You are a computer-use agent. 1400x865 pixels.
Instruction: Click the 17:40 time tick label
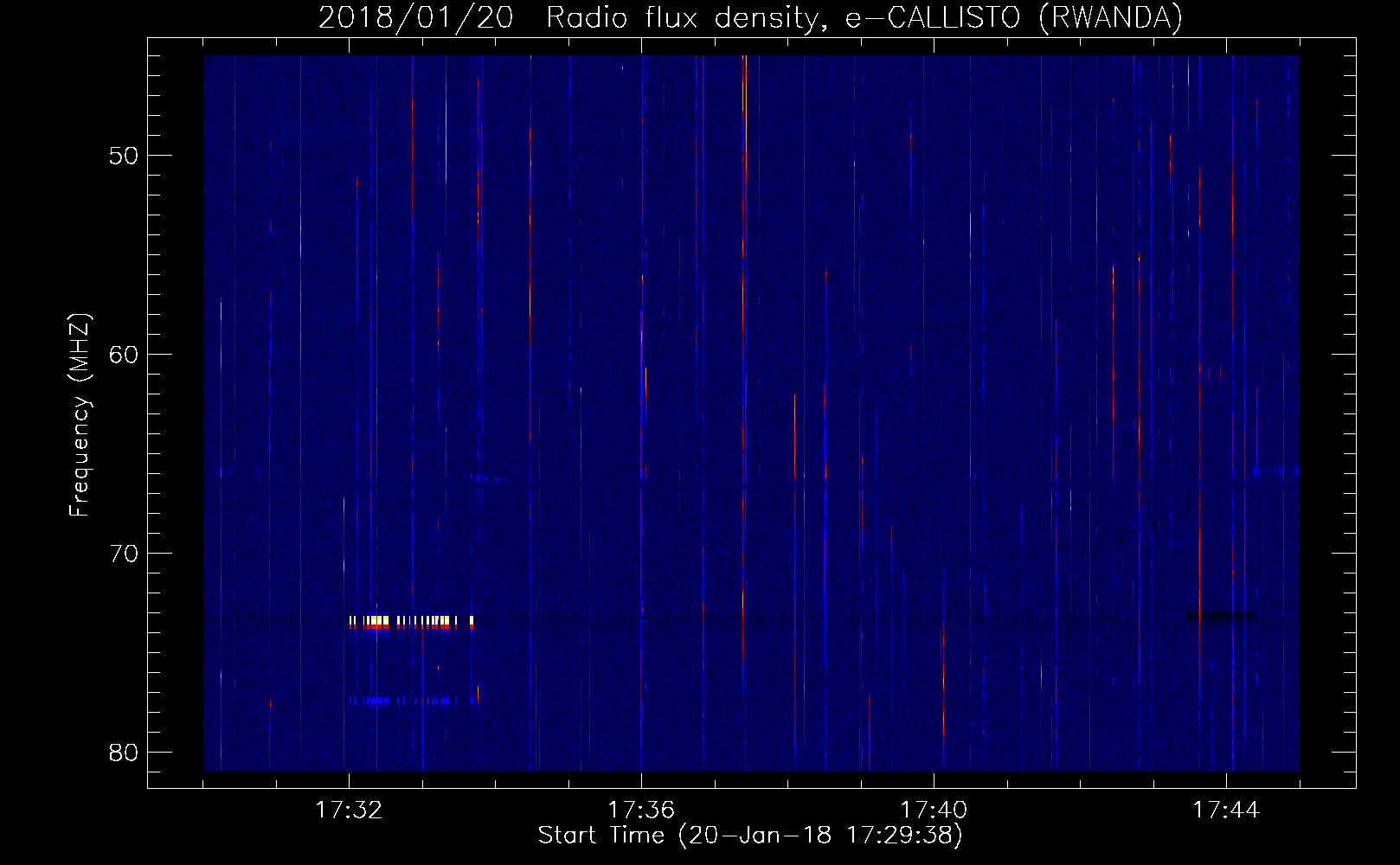pos(934,811)
